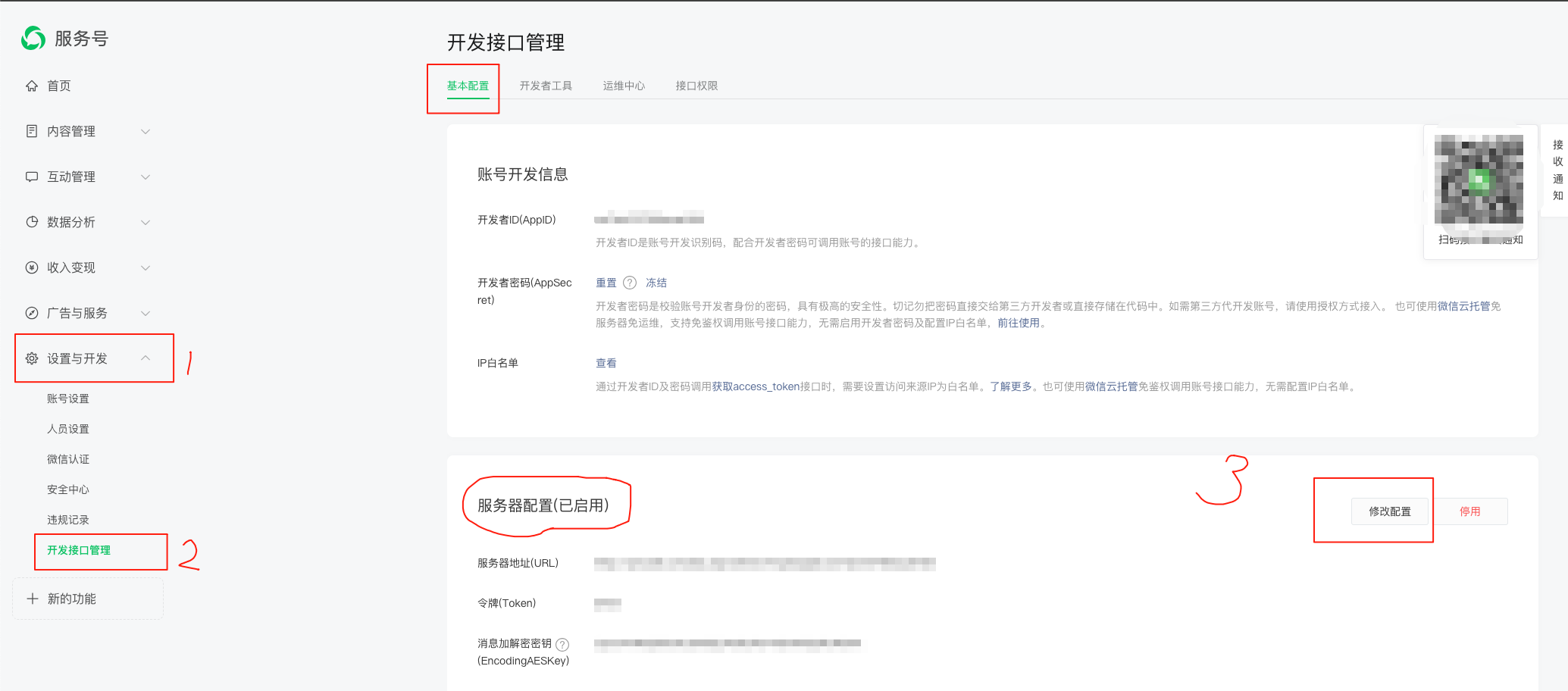This screenshot has width=1568, height=691.
Task: Click the green service account logo
Action: pos(33,38)
